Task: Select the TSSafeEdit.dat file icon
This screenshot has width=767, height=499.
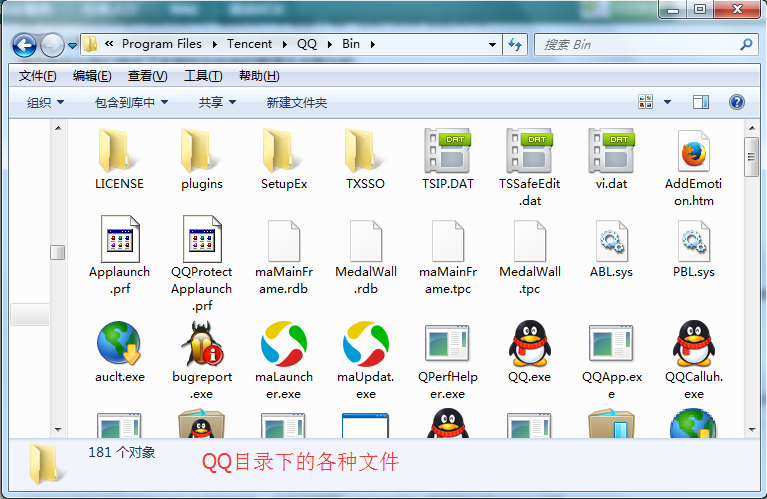Action: (x=529, y=151)
